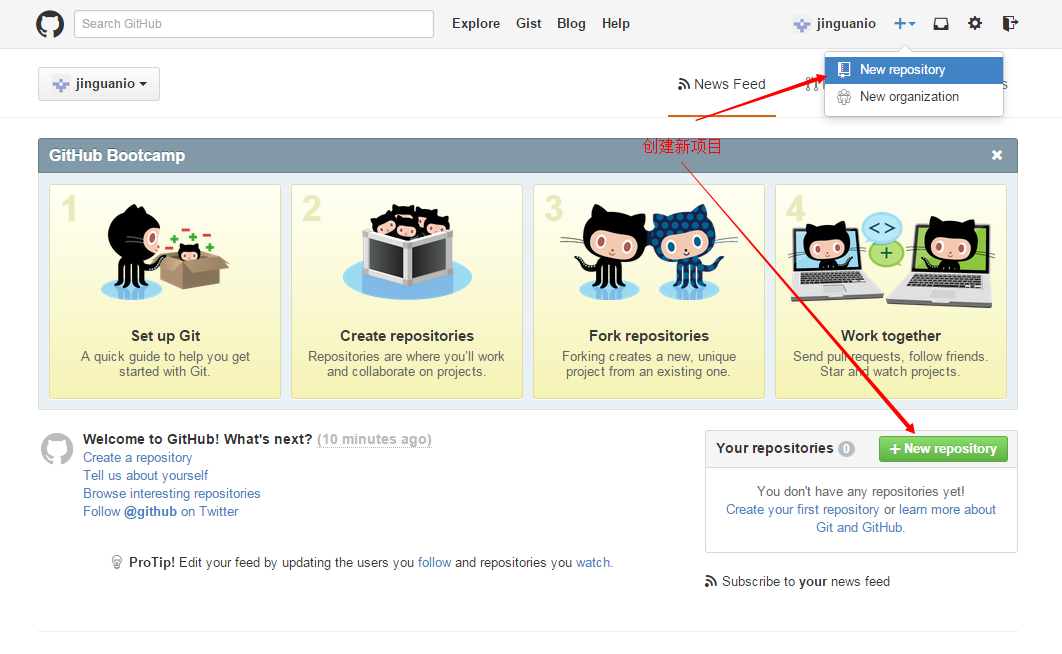Click the Set up Git heading

pos(166,336)
